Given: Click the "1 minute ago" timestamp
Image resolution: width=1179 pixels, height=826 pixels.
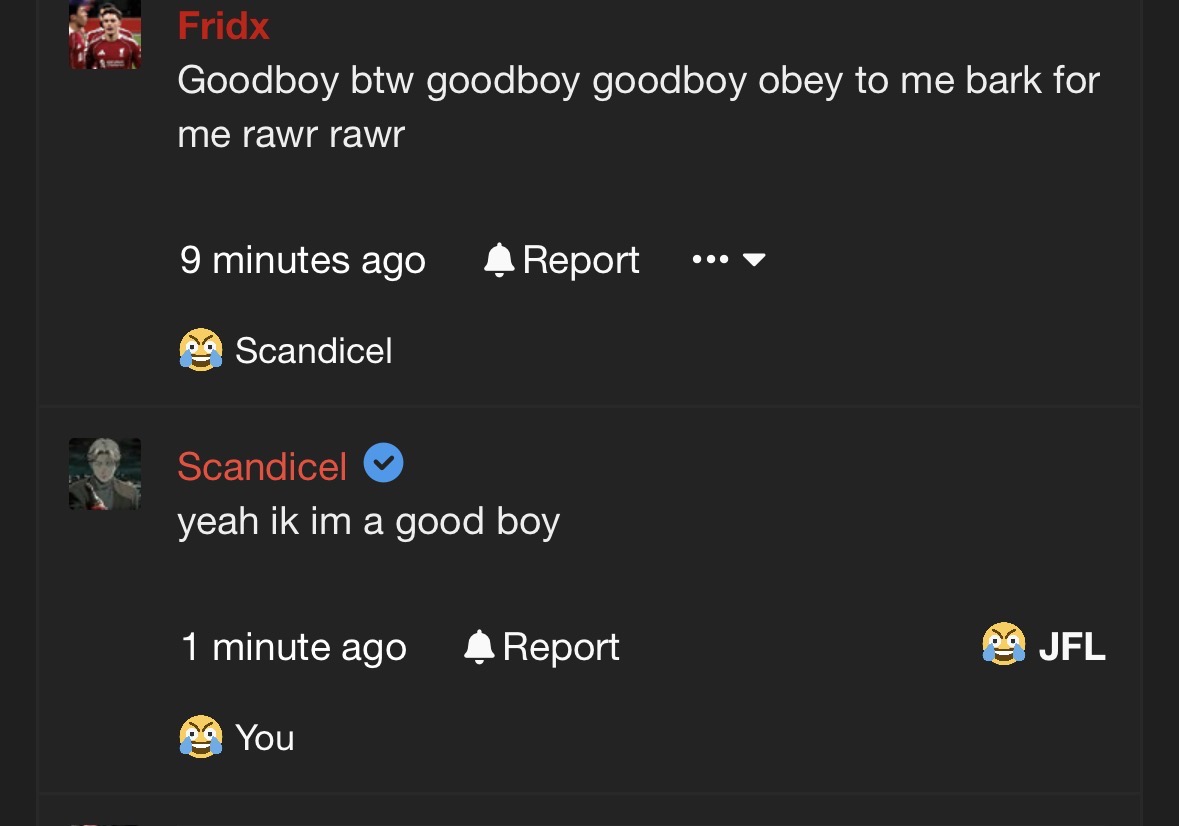Looking at the screenshot, I should point(294,648).
